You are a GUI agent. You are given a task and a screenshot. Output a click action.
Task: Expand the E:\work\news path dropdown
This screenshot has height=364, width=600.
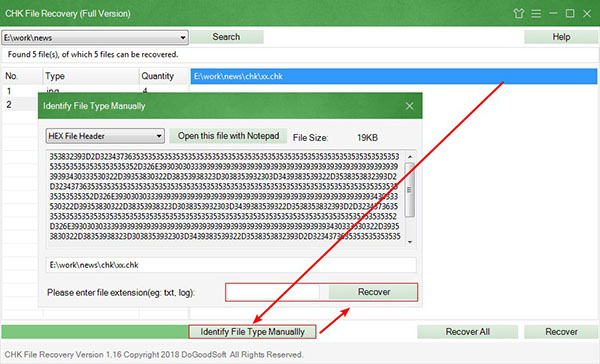(x=183, y=38)
